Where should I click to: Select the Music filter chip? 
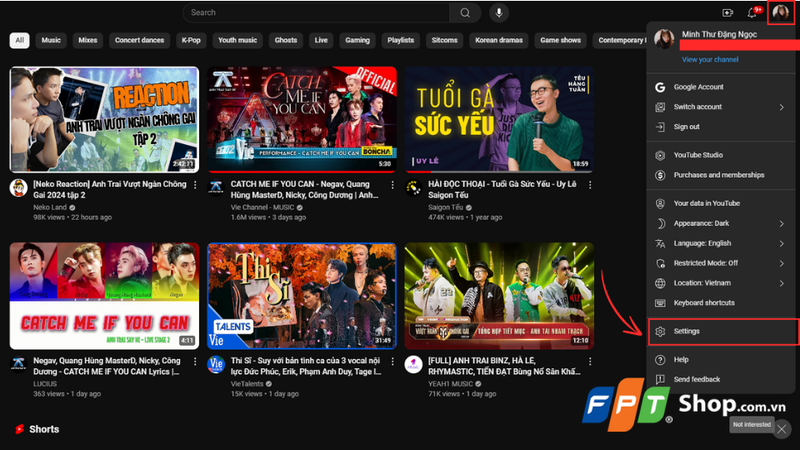[51, 40]
